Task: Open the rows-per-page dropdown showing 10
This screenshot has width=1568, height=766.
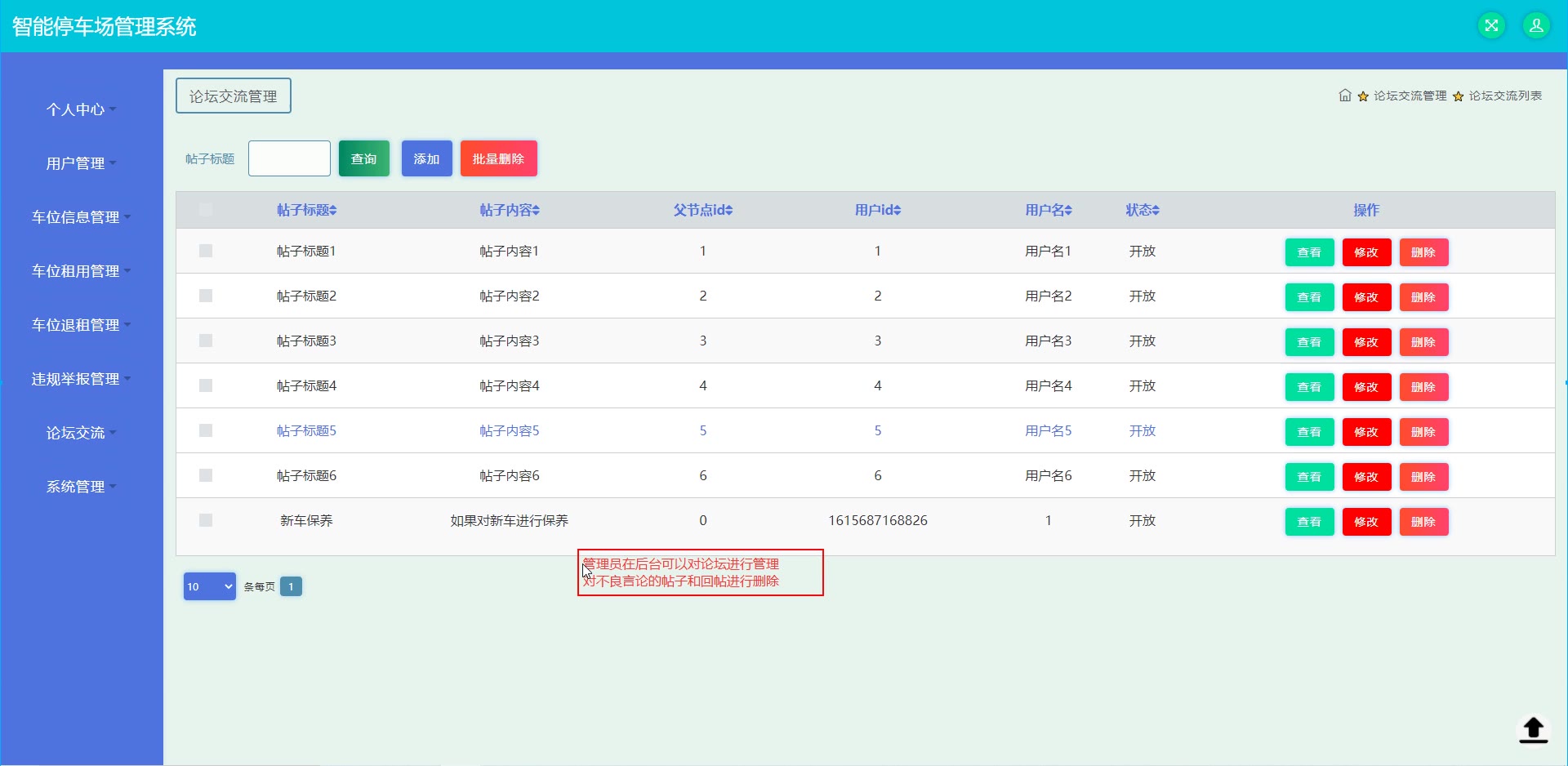Action: [210, 586]
